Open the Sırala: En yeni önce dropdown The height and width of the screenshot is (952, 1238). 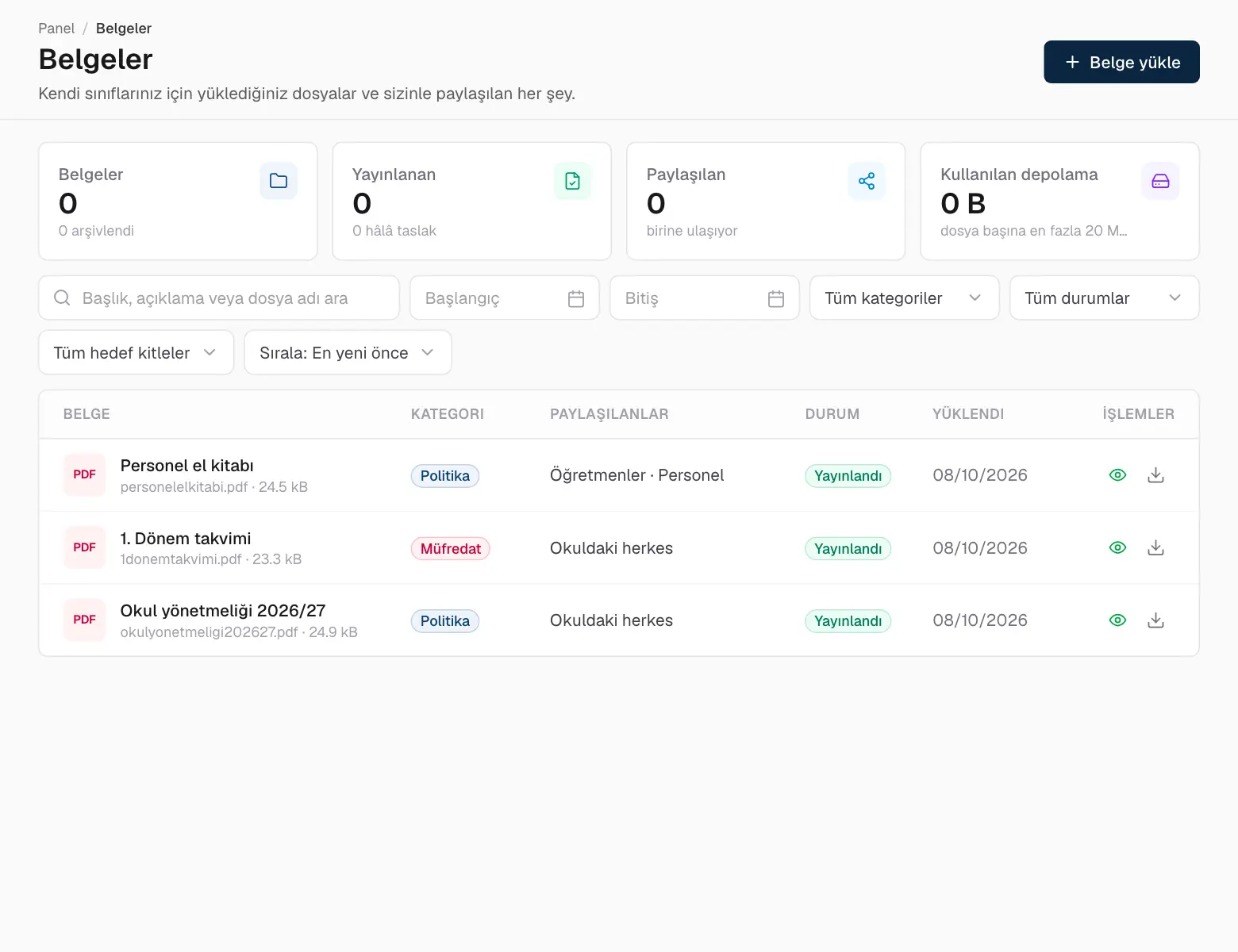[348, 352]
